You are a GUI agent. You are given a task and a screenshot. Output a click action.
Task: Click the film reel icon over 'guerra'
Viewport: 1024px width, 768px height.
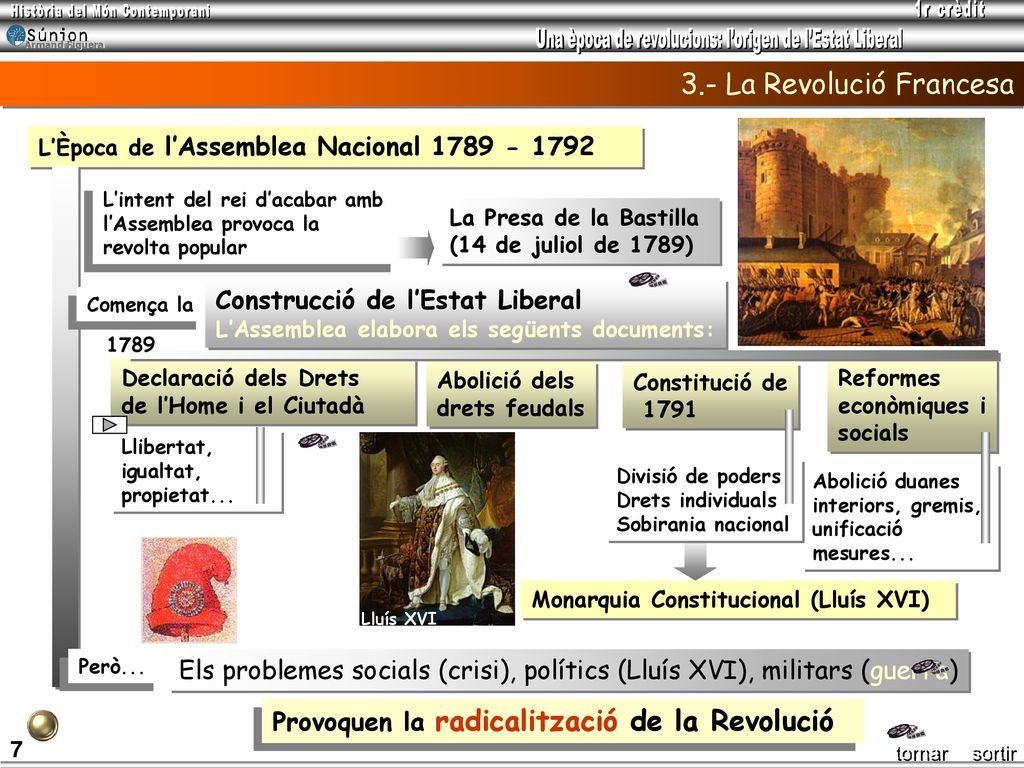coord(931,667)
